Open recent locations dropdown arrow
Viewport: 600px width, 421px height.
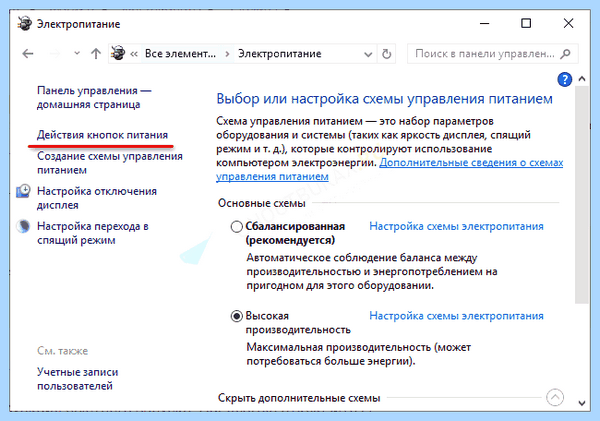point(77,53)
